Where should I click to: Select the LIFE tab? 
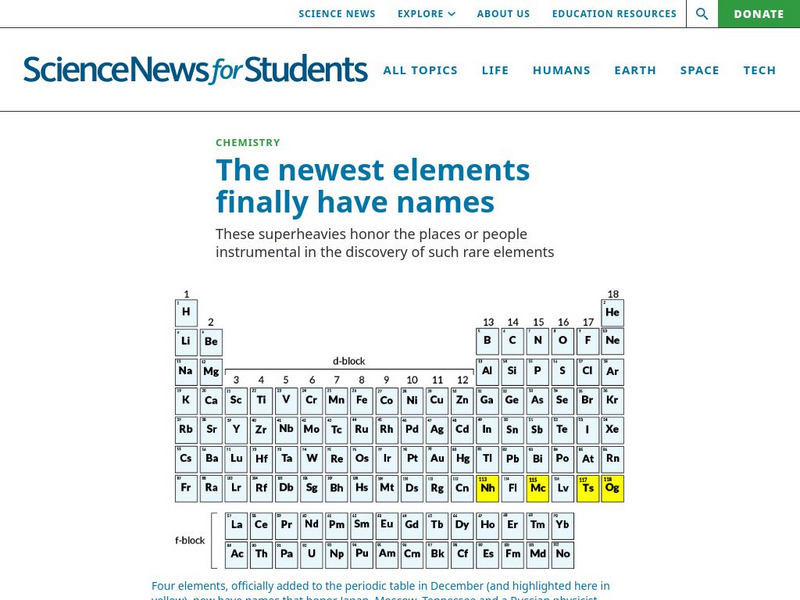(496, 71)
